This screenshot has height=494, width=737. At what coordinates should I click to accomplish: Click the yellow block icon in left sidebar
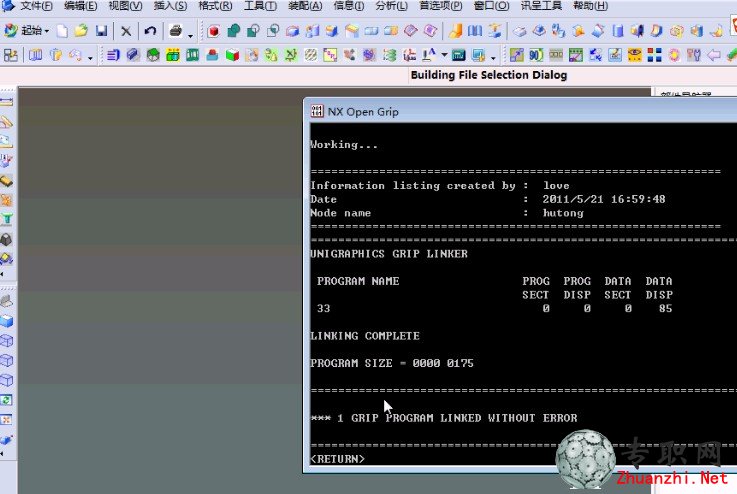(x=7, y=180)
